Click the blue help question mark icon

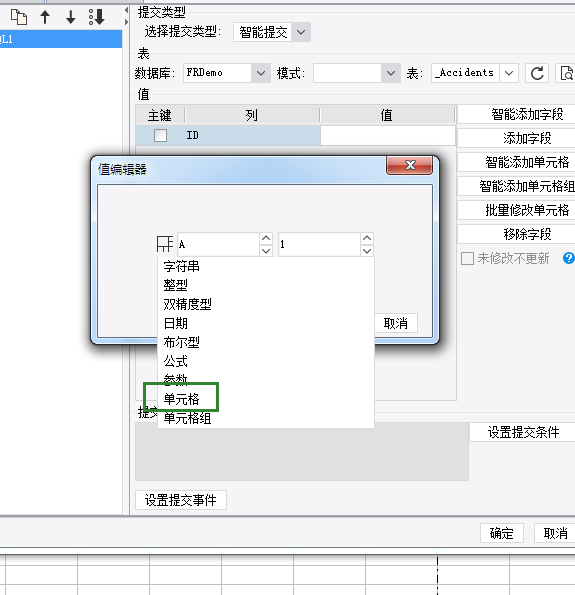click(568, 258)
